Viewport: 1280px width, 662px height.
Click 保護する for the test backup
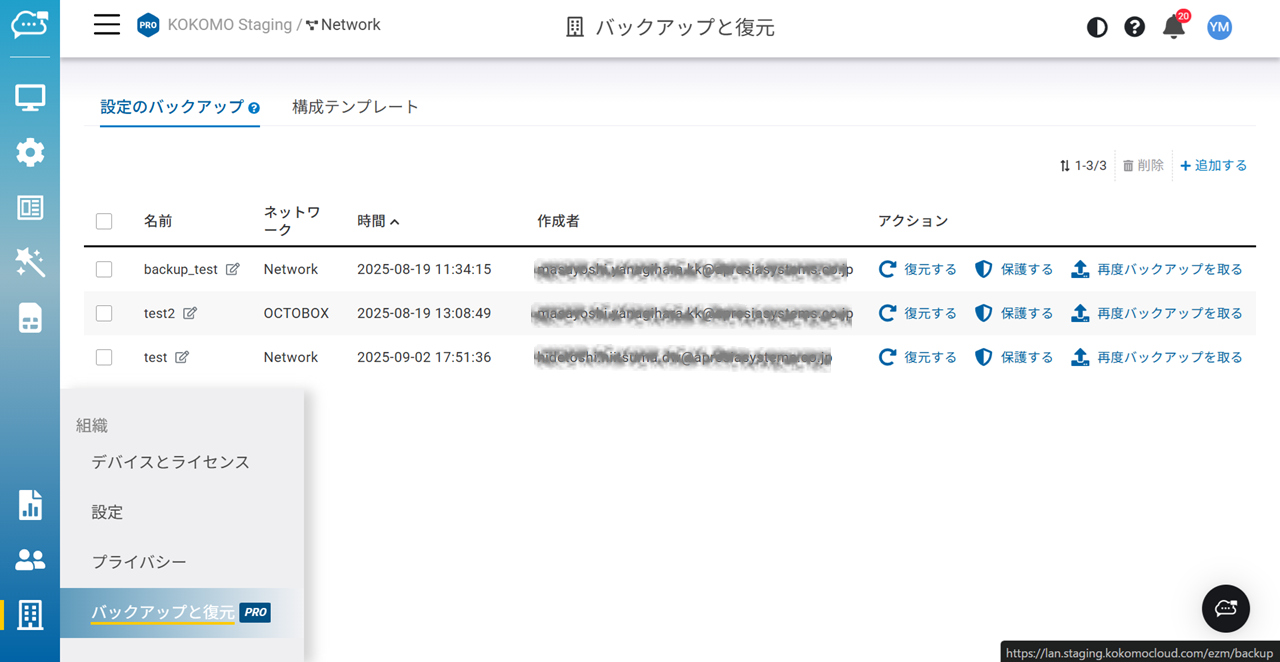pos(1014,357)
